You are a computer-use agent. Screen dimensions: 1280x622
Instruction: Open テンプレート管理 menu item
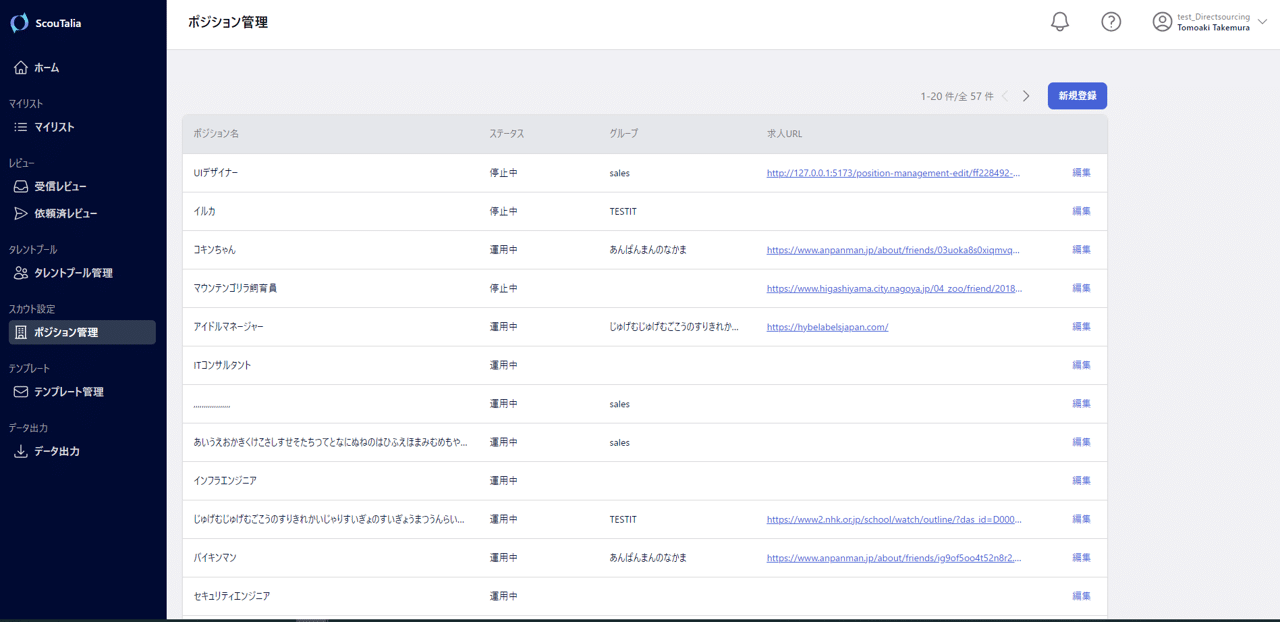pos(69,392)
